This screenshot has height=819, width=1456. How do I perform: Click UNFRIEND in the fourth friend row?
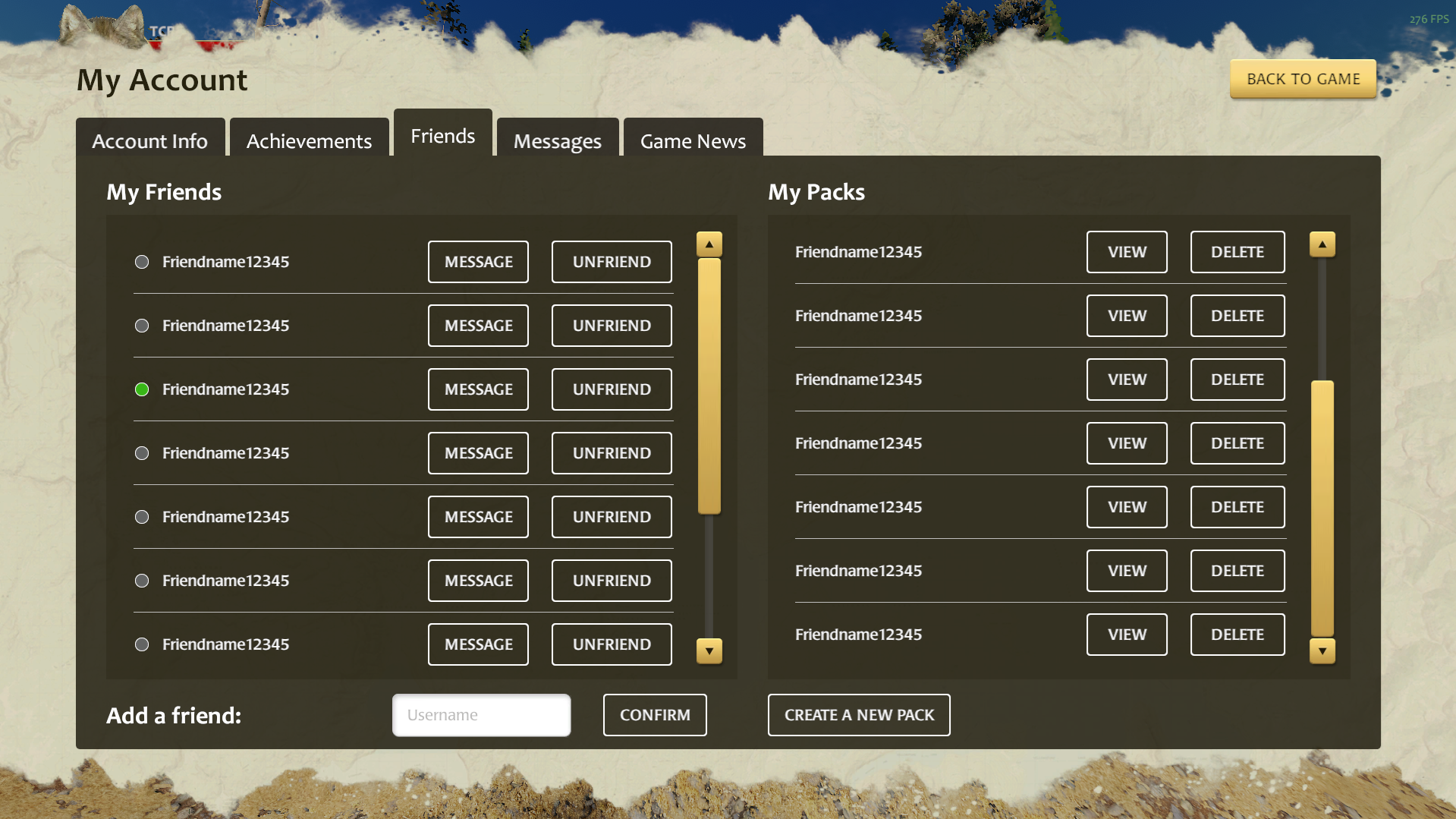click(612, 453)
